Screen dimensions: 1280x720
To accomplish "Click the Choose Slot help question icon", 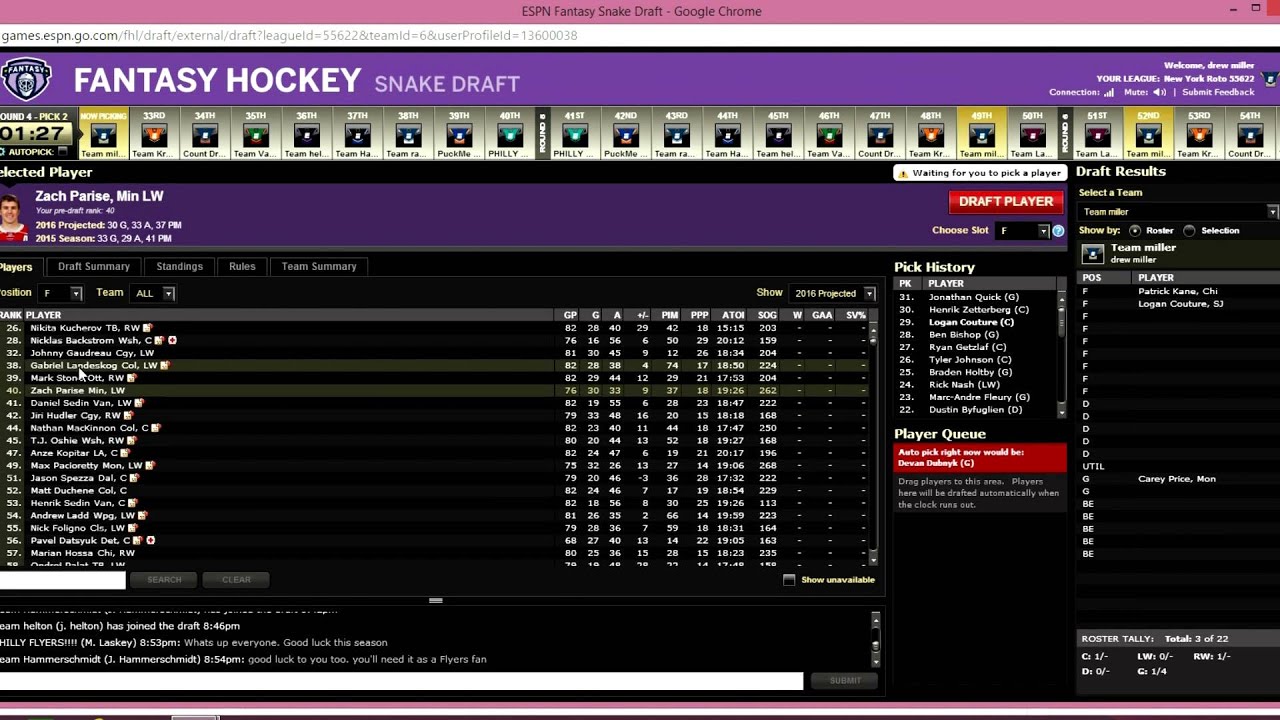I will coord(1058,231).
